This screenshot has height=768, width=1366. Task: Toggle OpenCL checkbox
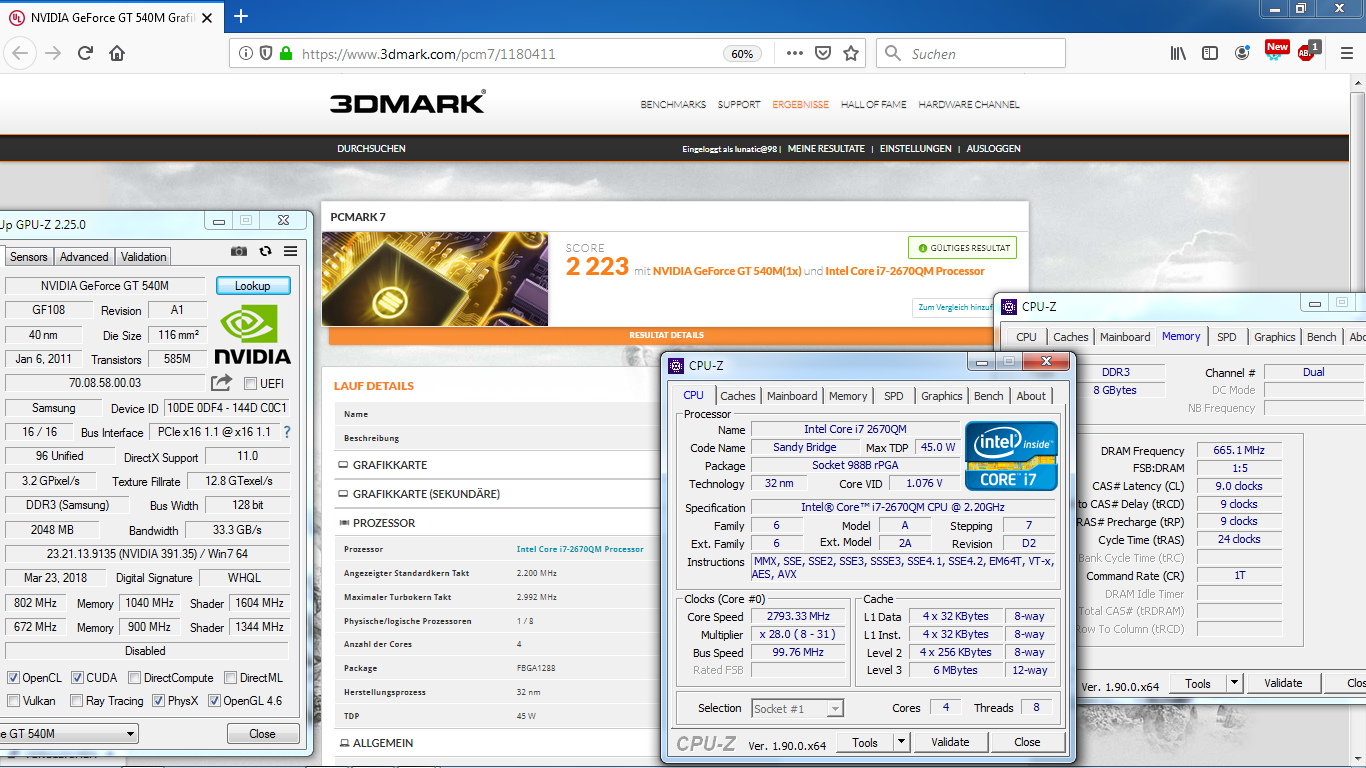[13, 678]
